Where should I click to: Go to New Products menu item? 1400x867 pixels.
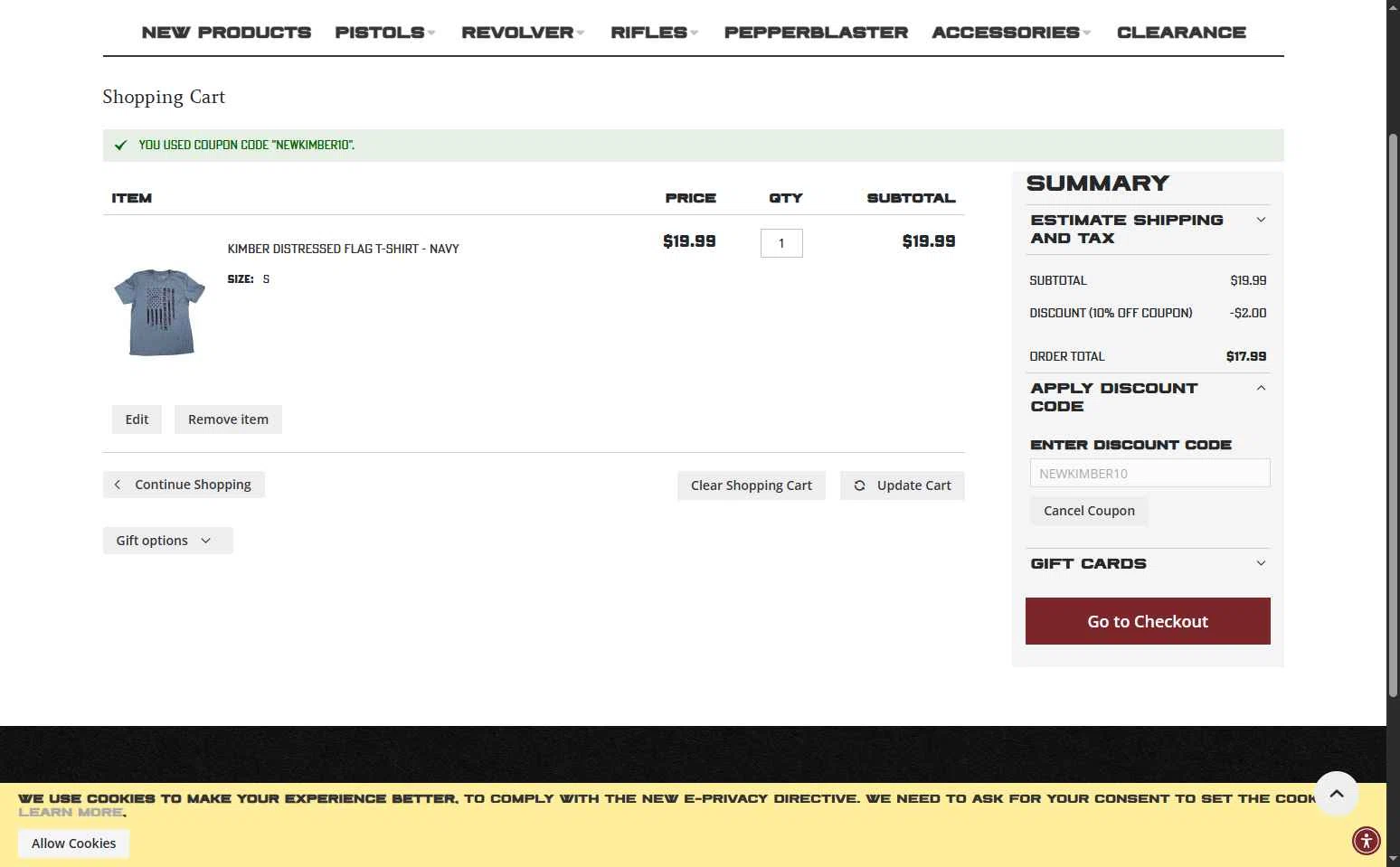[x=226, y=33]
